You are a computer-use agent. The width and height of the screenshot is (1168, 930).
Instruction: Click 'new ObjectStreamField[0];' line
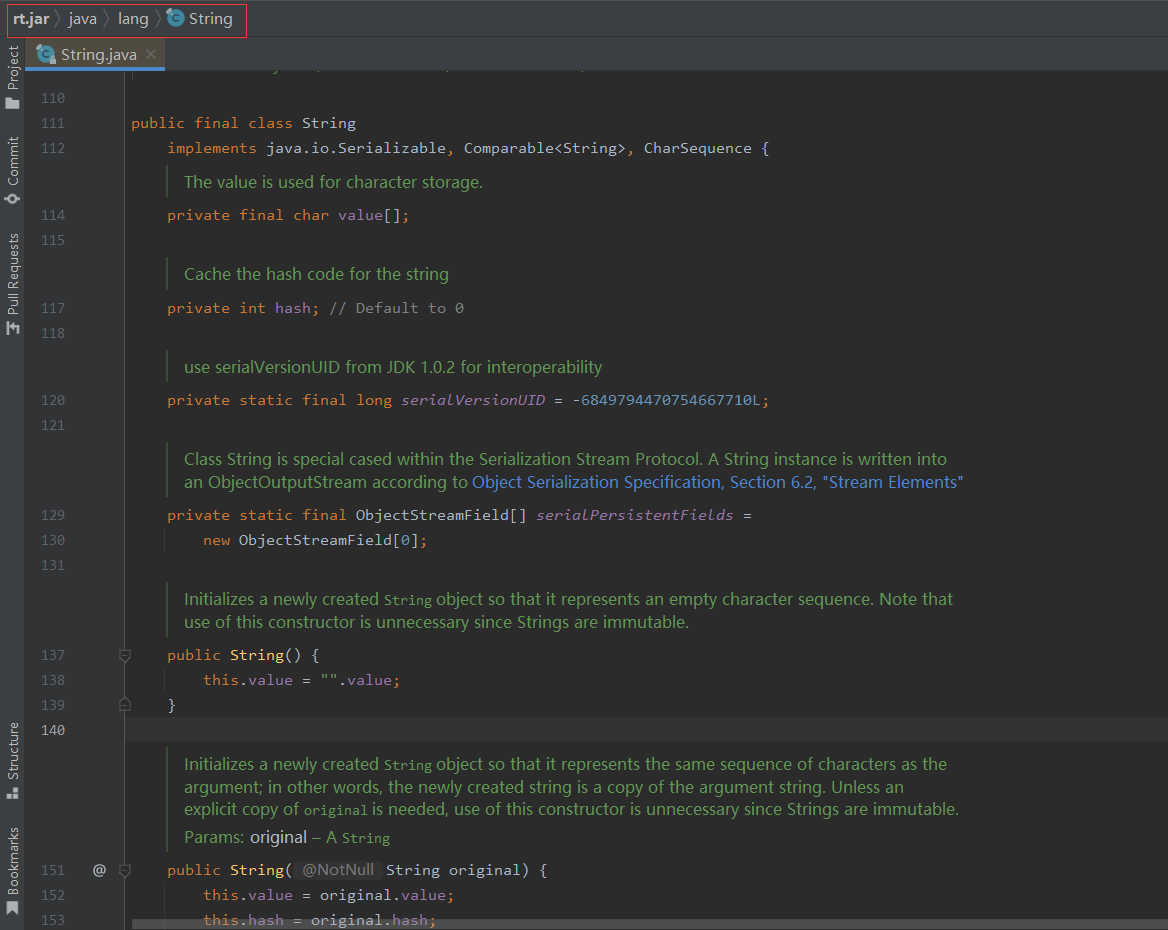(x=315, y=540)
